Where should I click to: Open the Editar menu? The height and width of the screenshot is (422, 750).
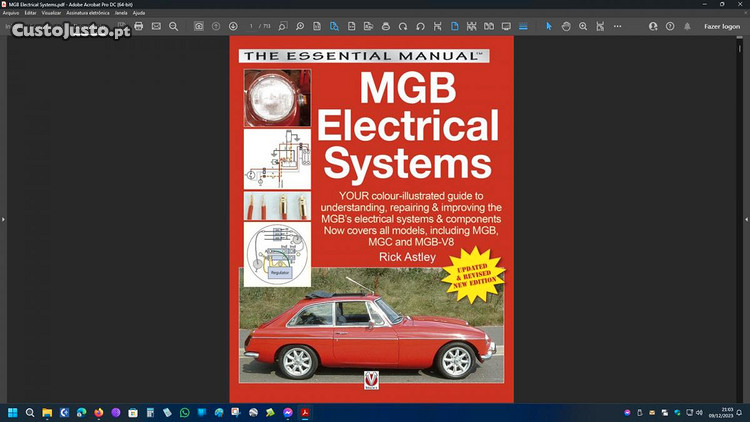[30, 13]
